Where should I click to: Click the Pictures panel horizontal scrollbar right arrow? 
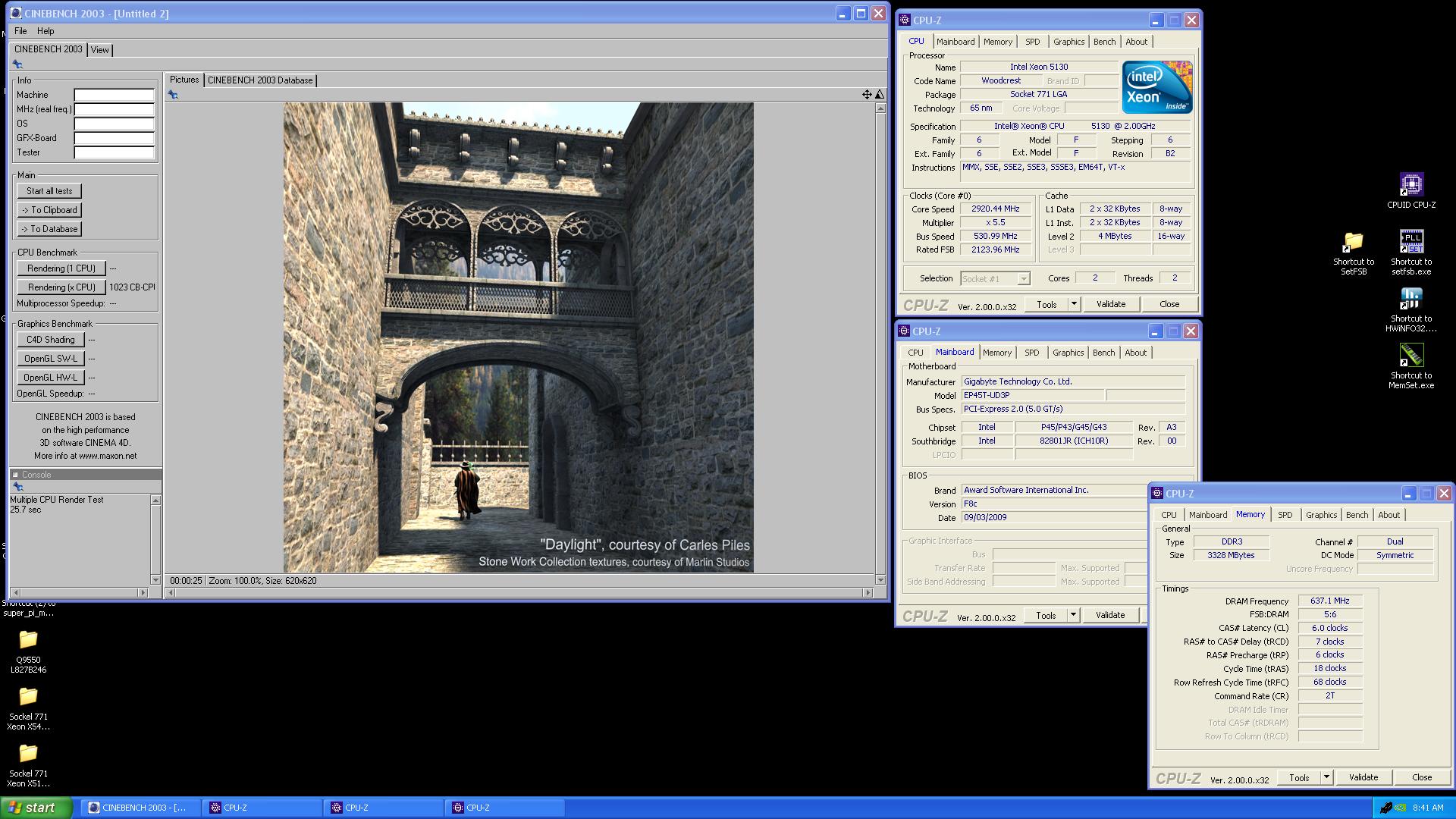(x=868, y=592)
